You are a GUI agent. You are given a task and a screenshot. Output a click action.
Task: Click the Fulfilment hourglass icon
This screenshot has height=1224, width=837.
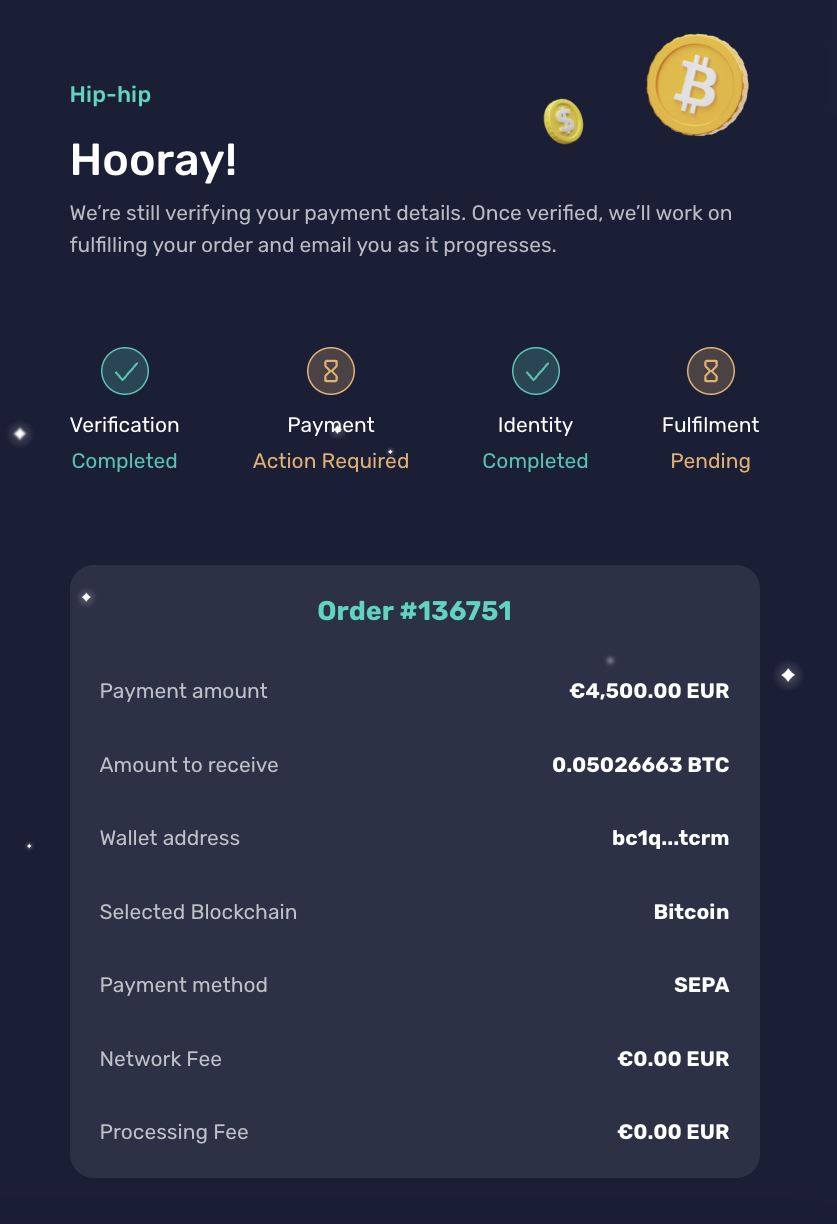tap(711, 372)
